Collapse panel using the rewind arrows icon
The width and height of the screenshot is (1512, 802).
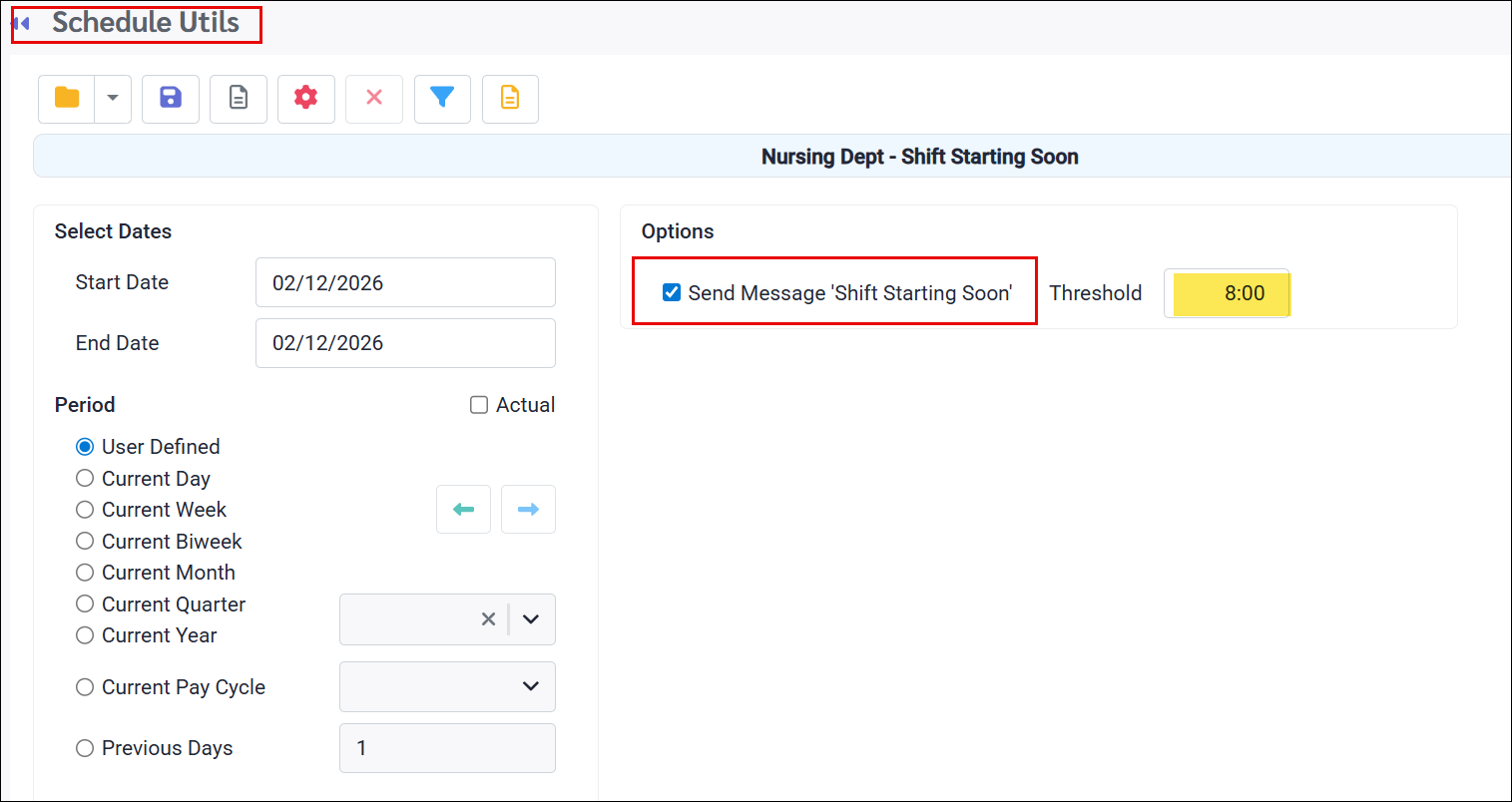coord(21,23)
